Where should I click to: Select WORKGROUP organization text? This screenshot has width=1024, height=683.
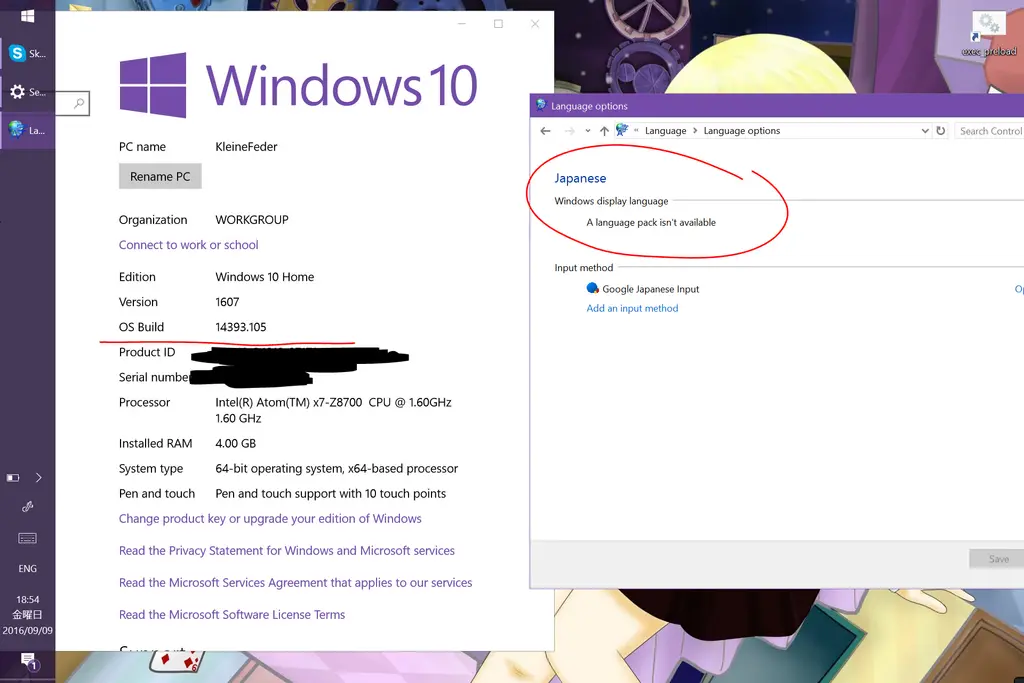tap(252, 220)
